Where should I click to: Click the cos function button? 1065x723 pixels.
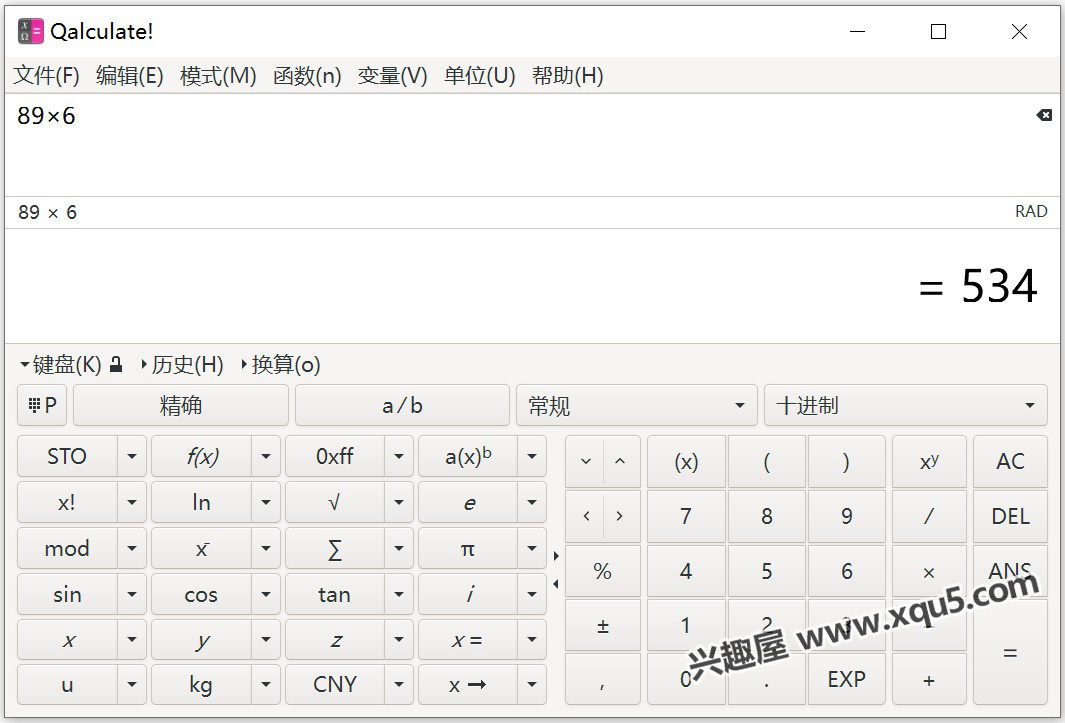pos(201,595)
